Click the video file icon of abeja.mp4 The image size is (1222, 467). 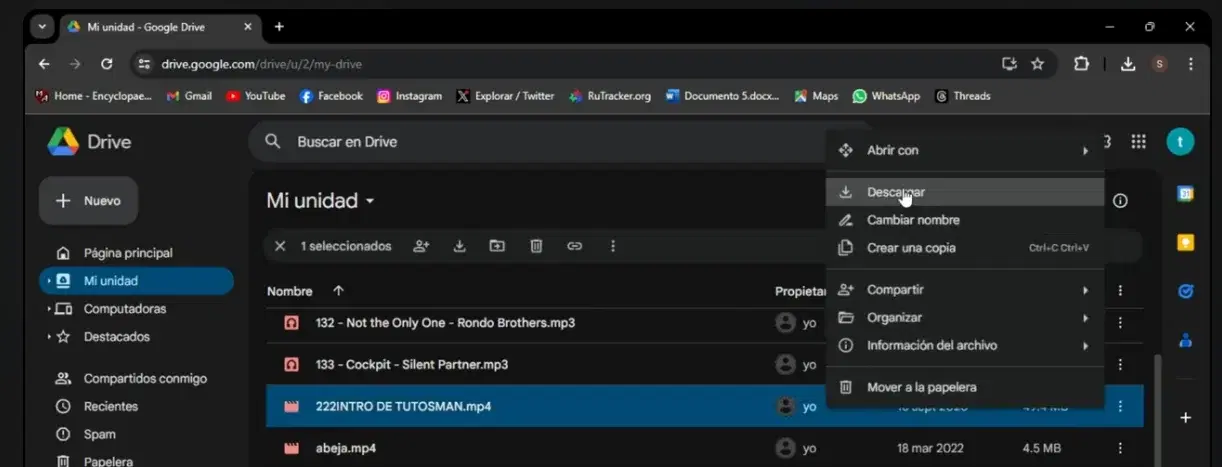[x=292, y=448]
